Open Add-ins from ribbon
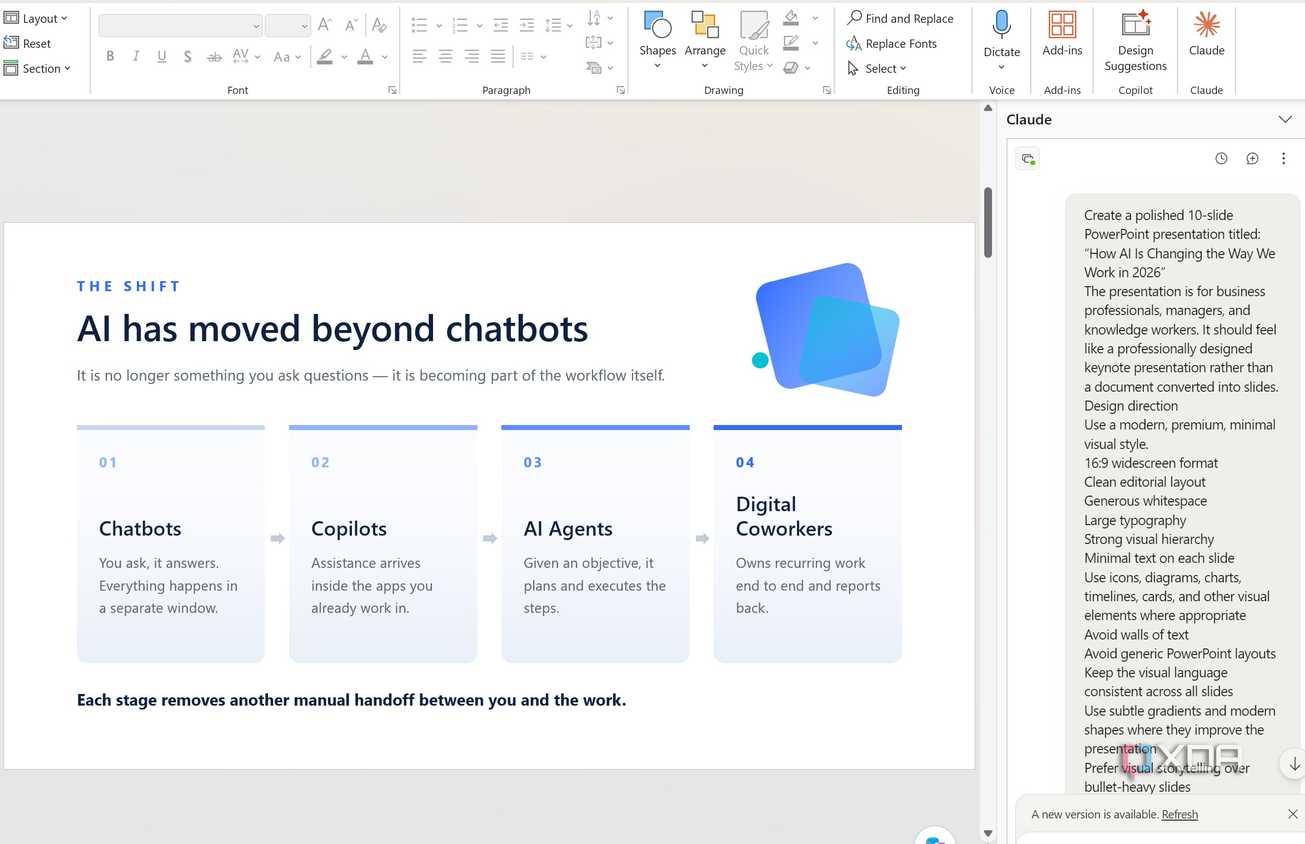The height and width of the screenshot is (844, 1305). click(x=1062, y=33)
